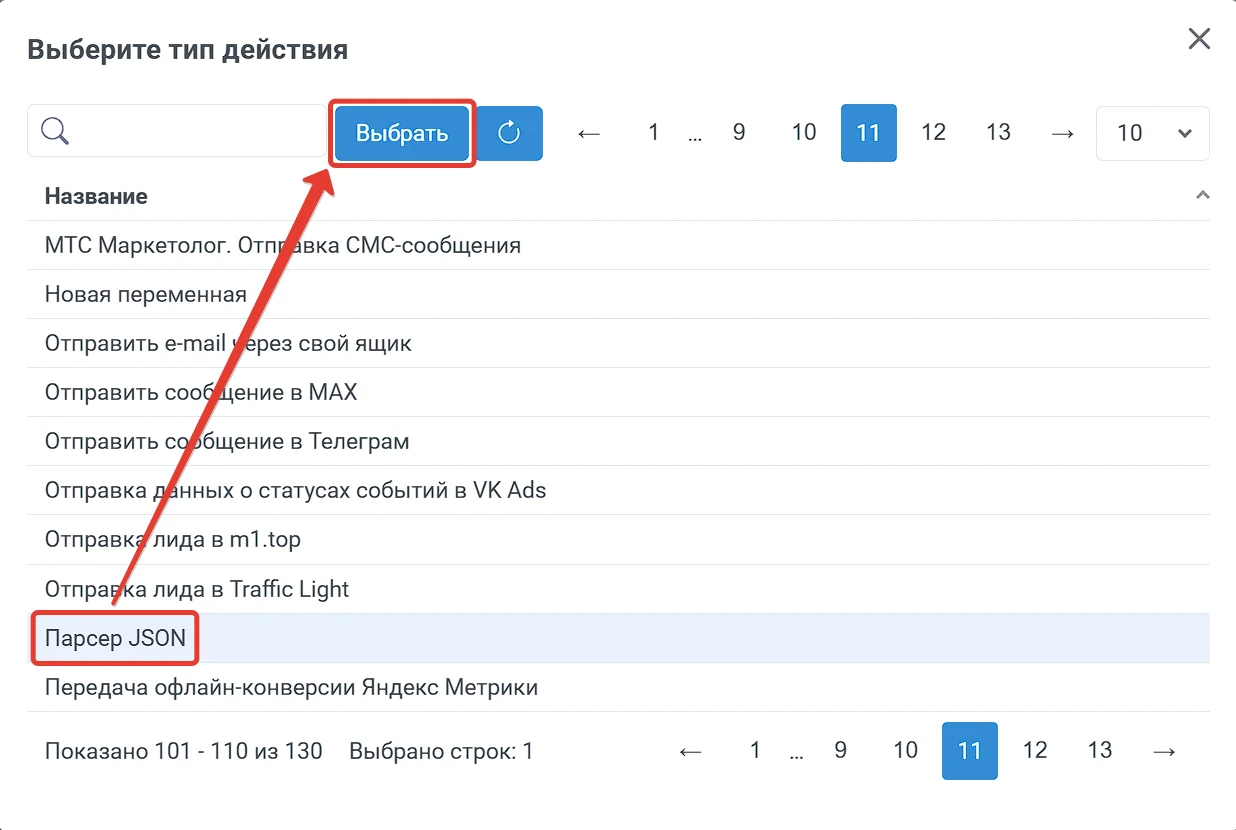The image size is (1236, 830).
Task: Click the magnifier search icon
Action: click(x=55, y=131)
